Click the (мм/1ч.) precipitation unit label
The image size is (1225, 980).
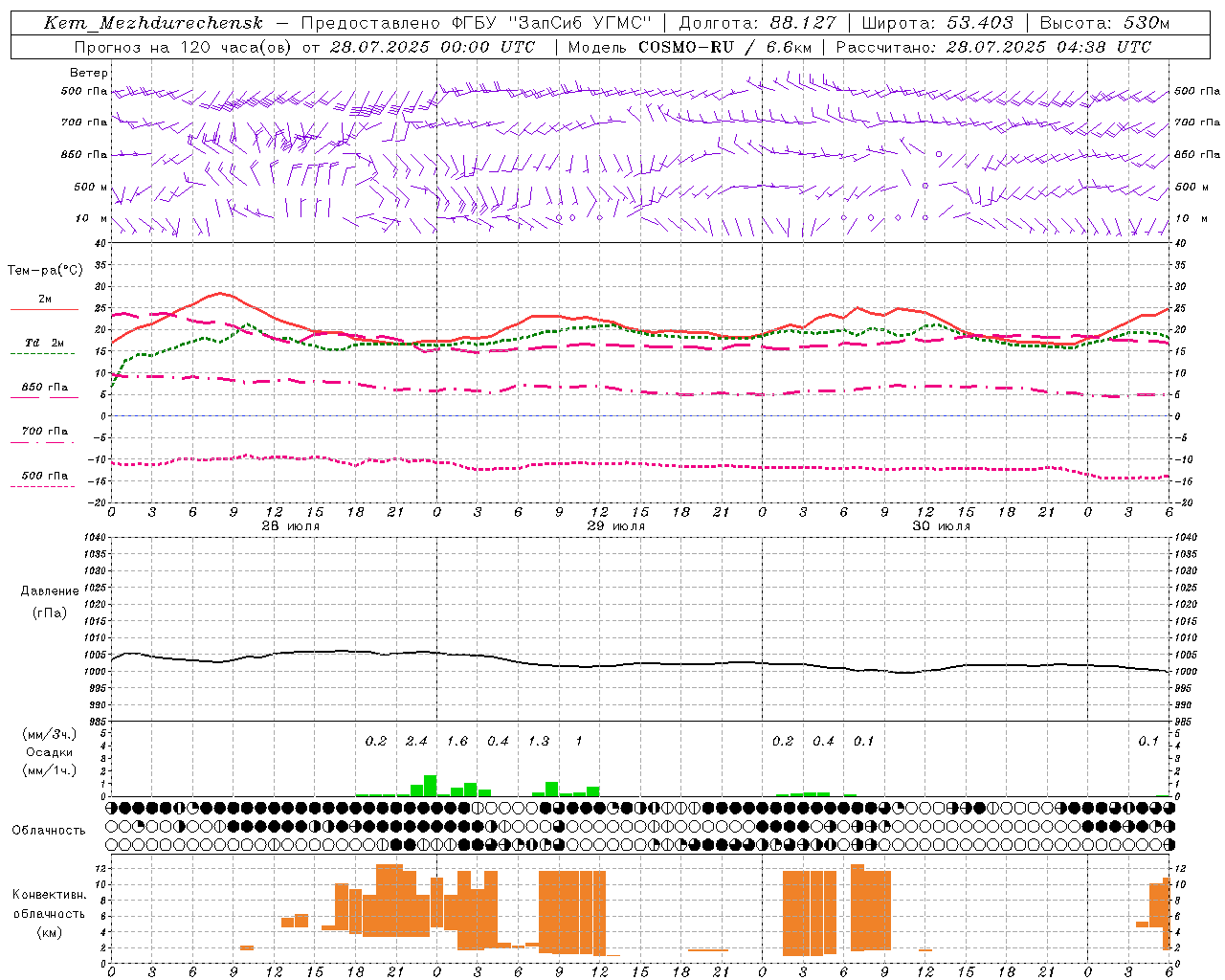tap(50, 770)
